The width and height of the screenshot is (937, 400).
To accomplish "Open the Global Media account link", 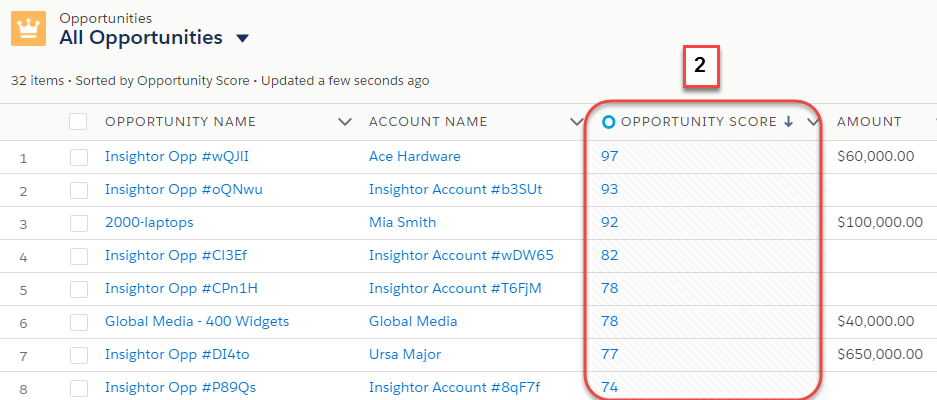I will click(413, 322).
